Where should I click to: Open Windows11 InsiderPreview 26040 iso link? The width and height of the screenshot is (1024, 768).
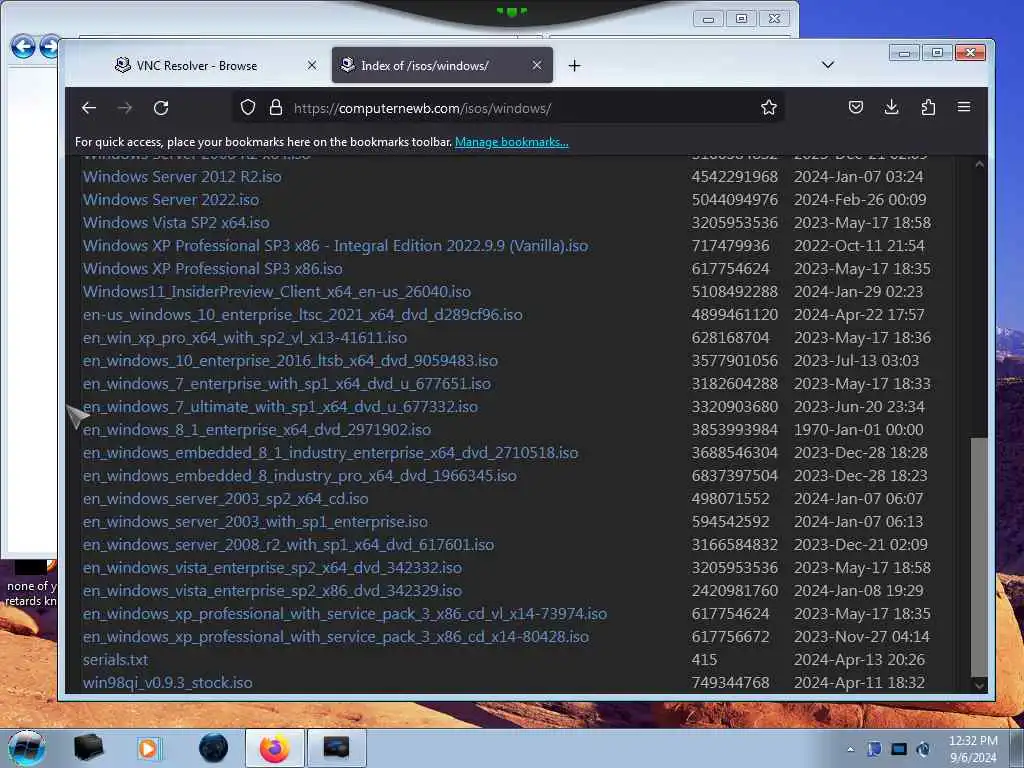(277, 292)
